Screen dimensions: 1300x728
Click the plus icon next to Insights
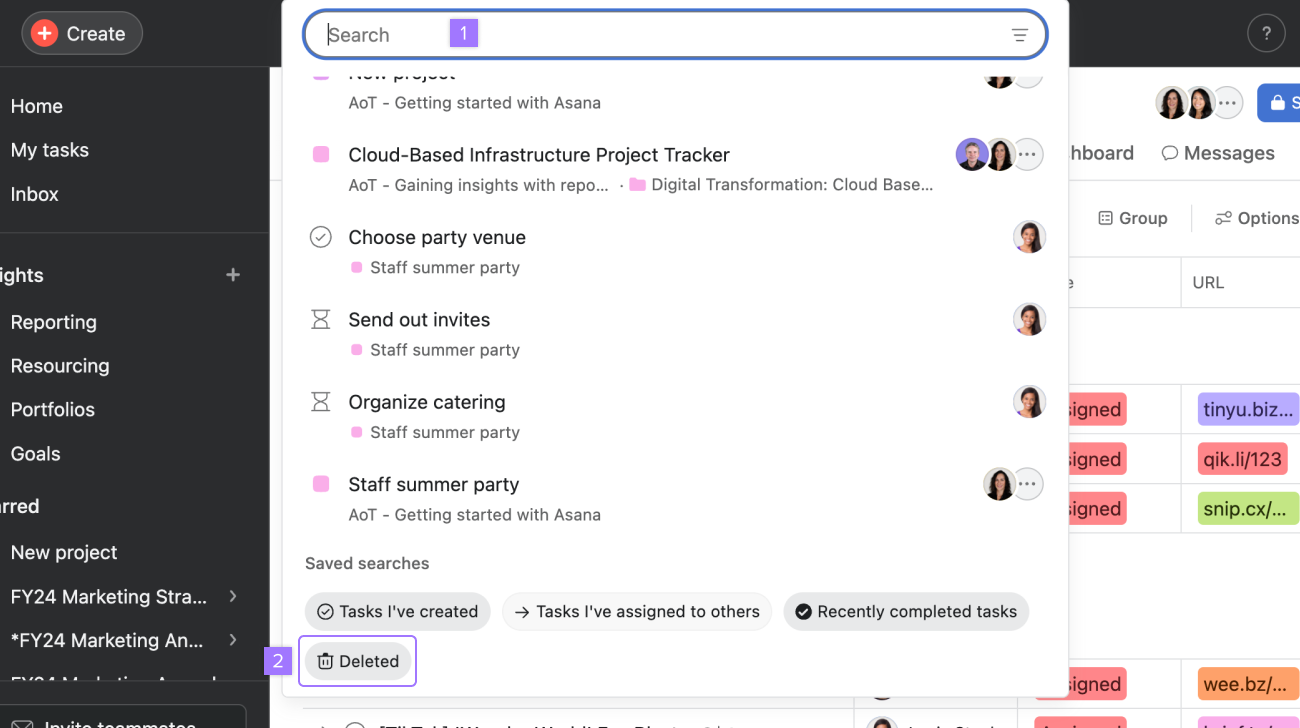point(233,275)
